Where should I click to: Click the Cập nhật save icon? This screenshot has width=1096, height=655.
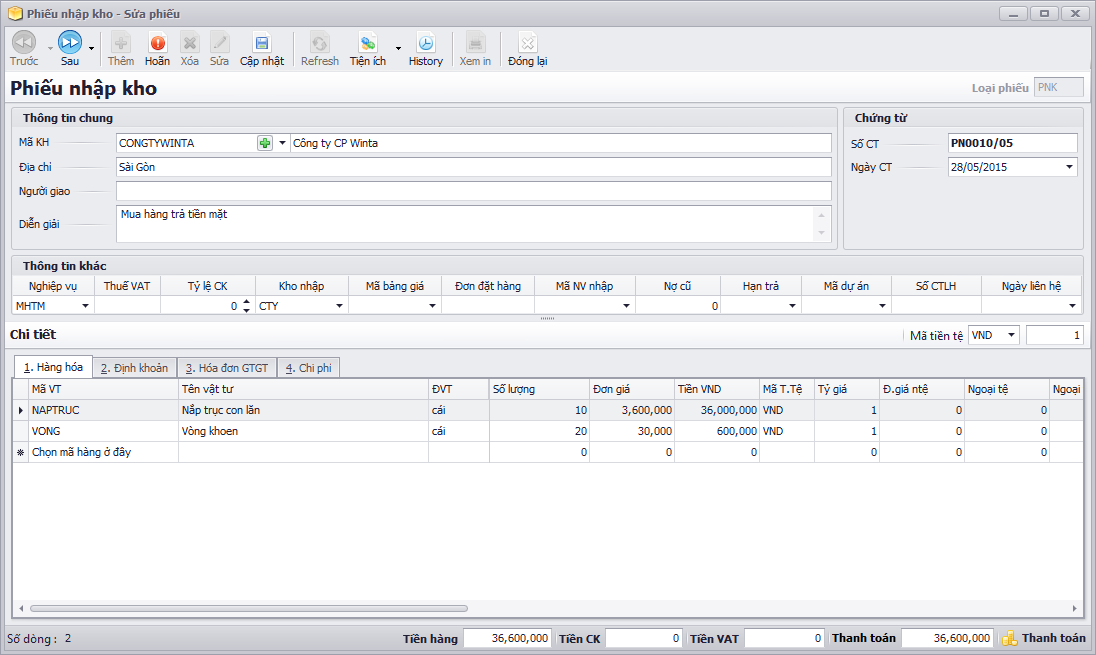261,43
